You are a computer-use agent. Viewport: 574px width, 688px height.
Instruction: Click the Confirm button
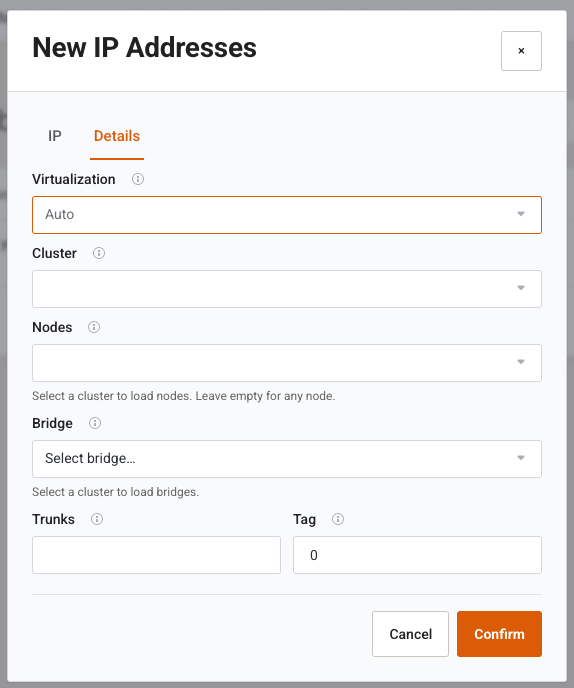pyautogui.click(x=499, y=634)
